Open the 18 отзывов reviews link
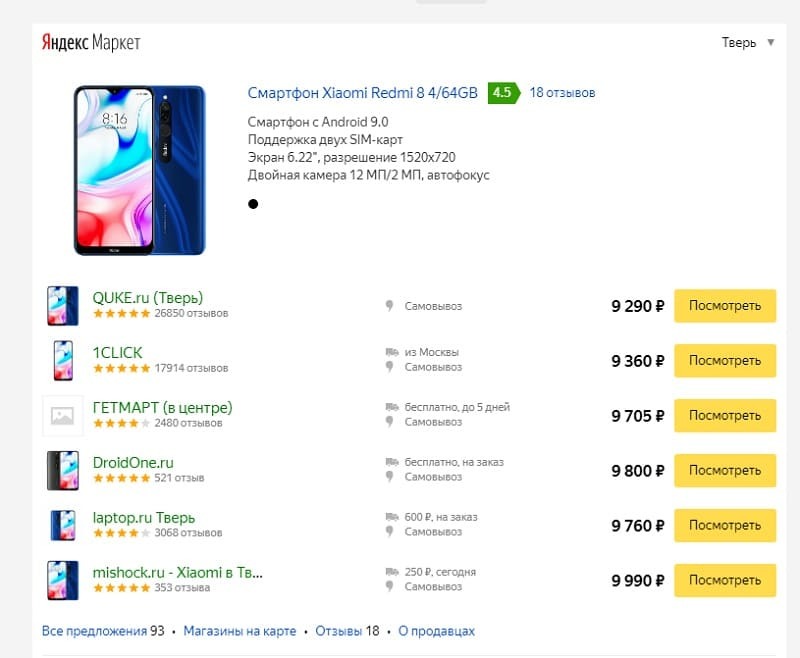800x658 pixels. [562, 93]
